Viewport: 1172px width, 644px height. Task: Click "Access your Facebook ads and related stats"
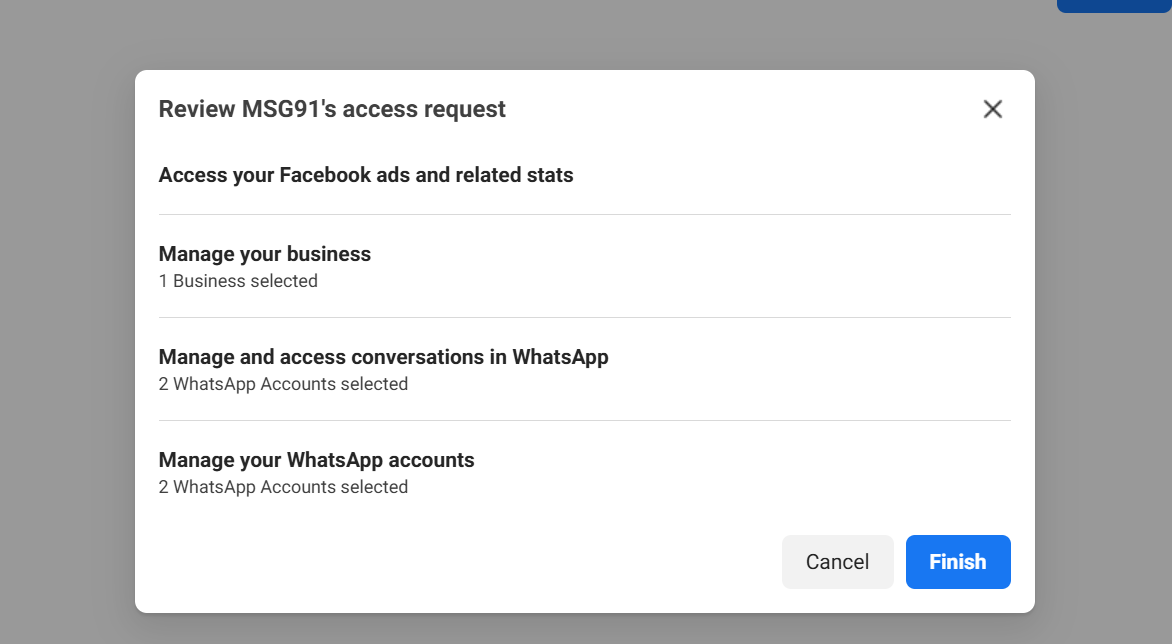pyautogui.click(x=366, y=175)
